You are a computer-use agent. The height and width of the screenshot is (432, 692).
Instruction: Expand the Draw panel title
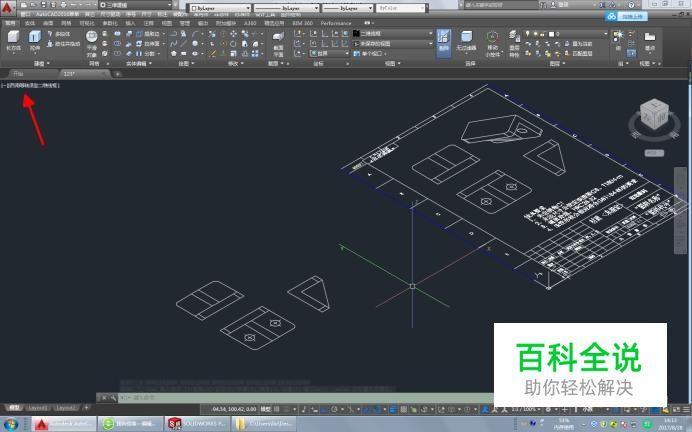point(185,64)
